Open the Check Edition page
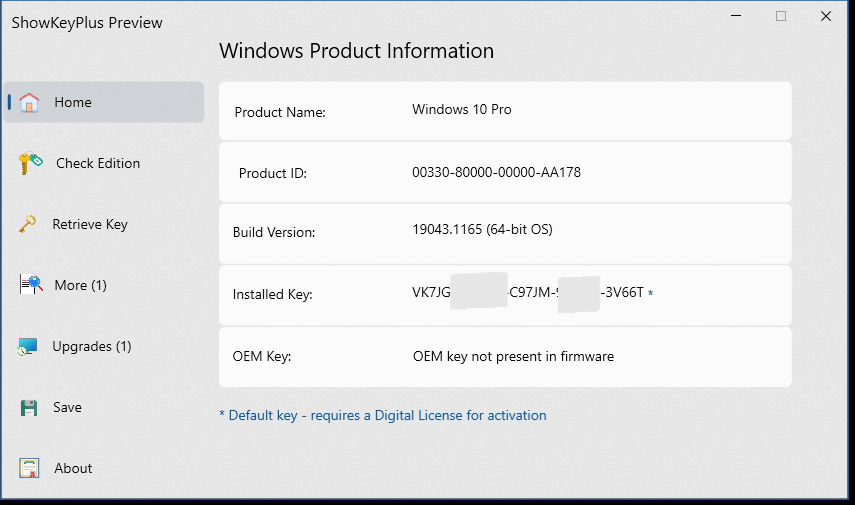Image resolution: width=855 pixels, height=505 pixels. click(x=98, y=163)
